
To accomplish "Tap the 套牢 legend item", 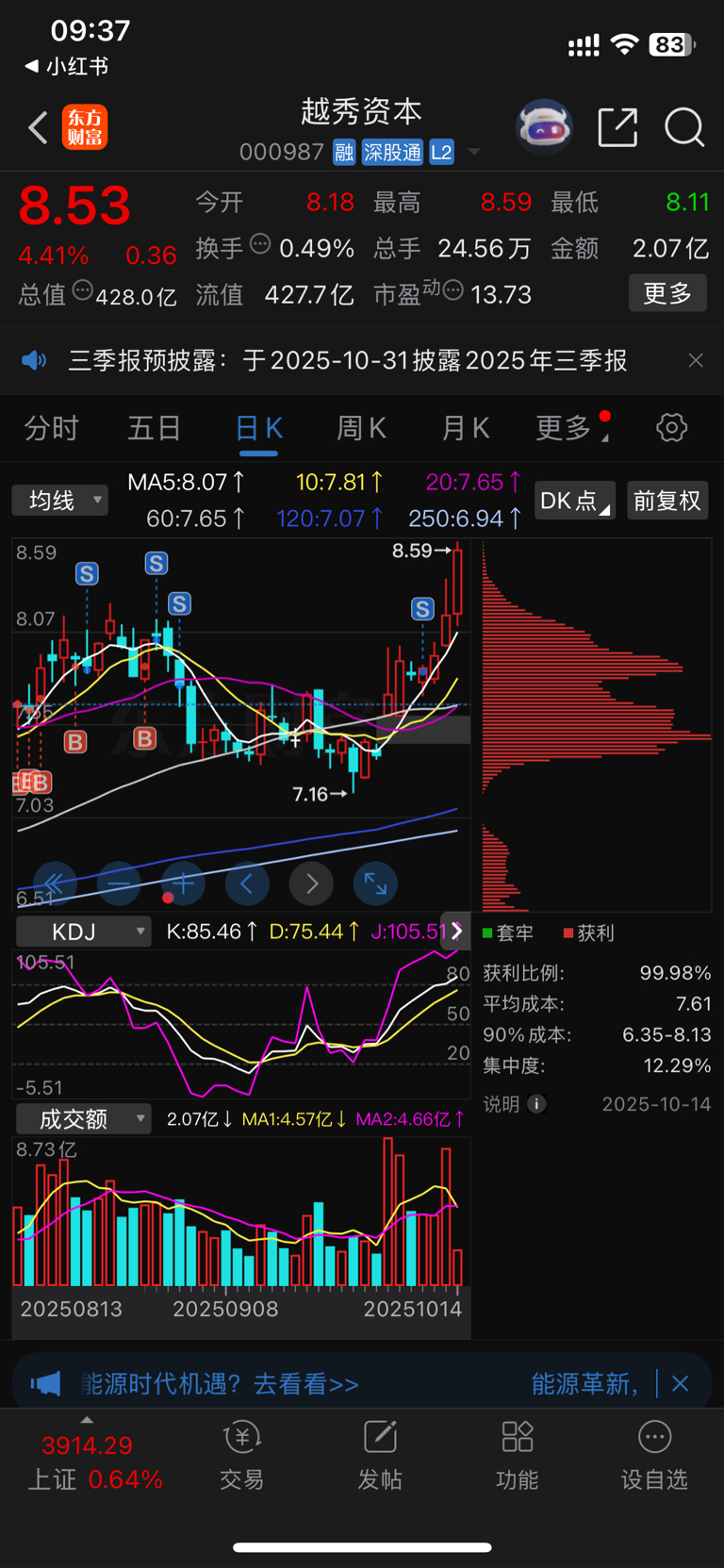I will pyautogui.click(x=507, y=933).
